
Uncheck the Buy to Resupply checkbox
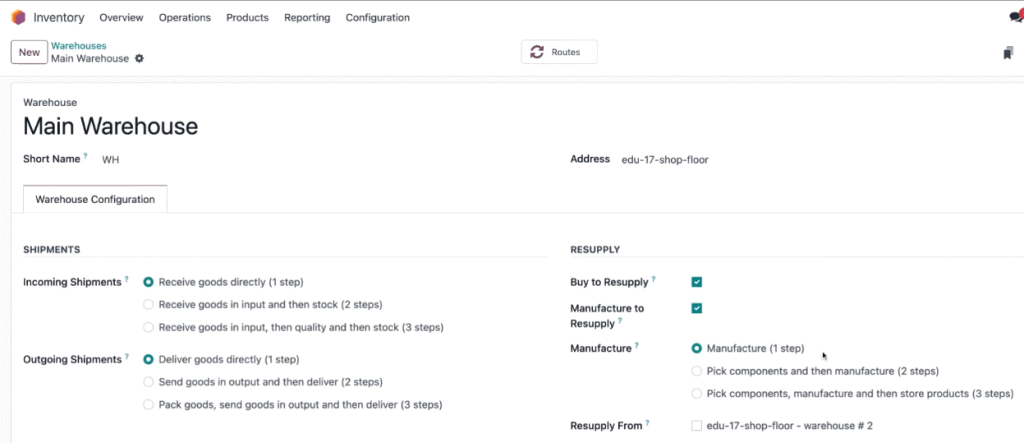pos(697,282)
